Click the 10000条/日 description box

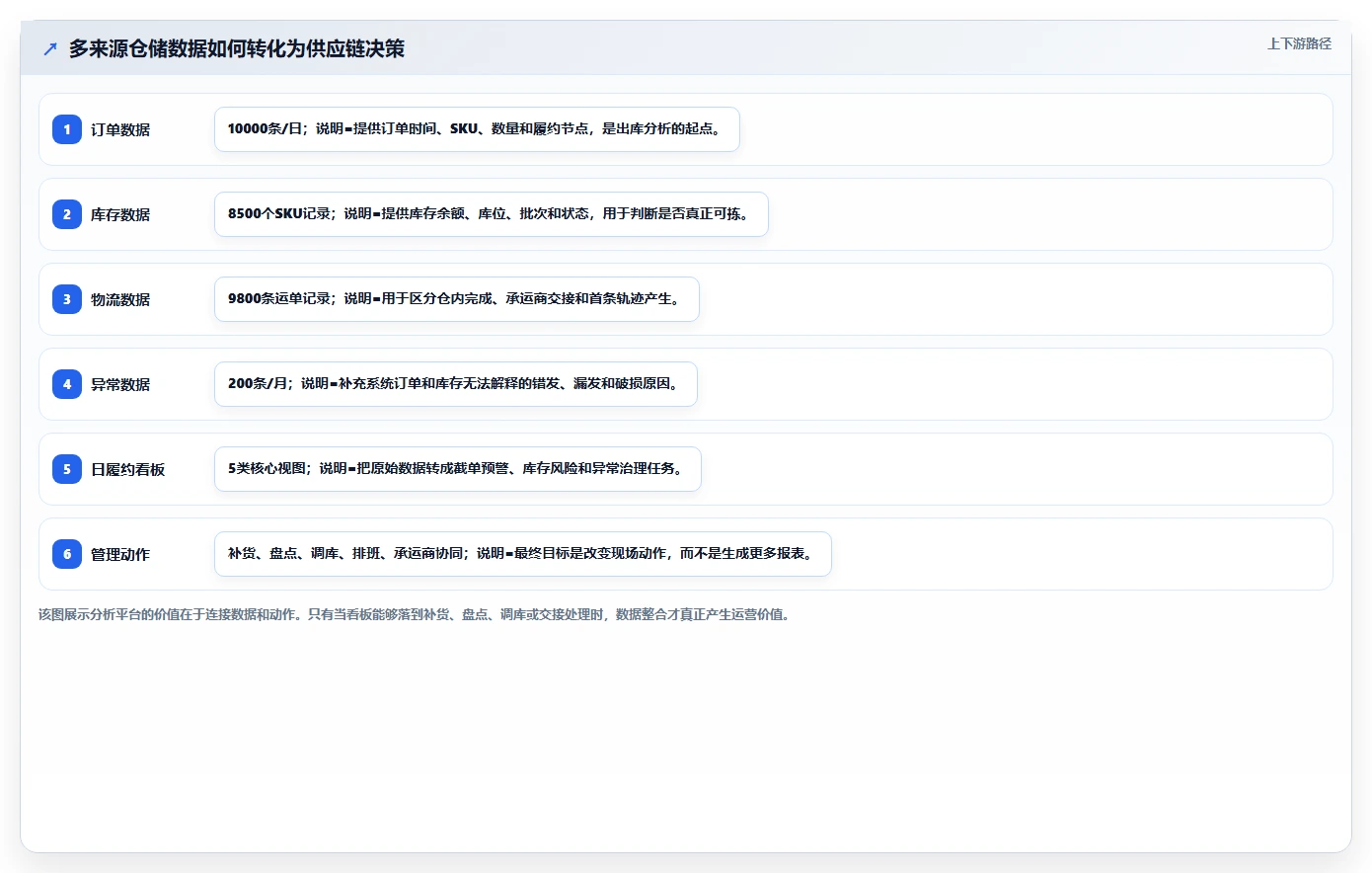pyautogui.click(x=477, y=129)
